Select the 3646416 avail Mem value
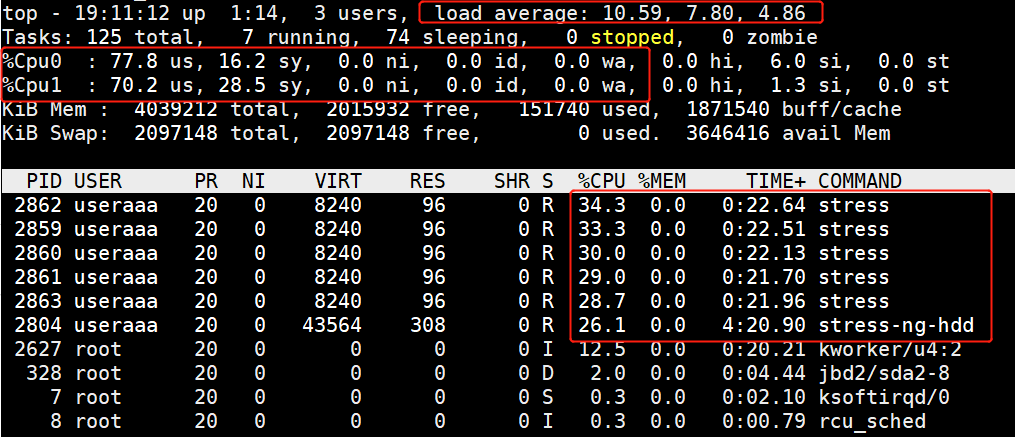This screenshot has height=437, width=1015. click(x=728, y=134)
